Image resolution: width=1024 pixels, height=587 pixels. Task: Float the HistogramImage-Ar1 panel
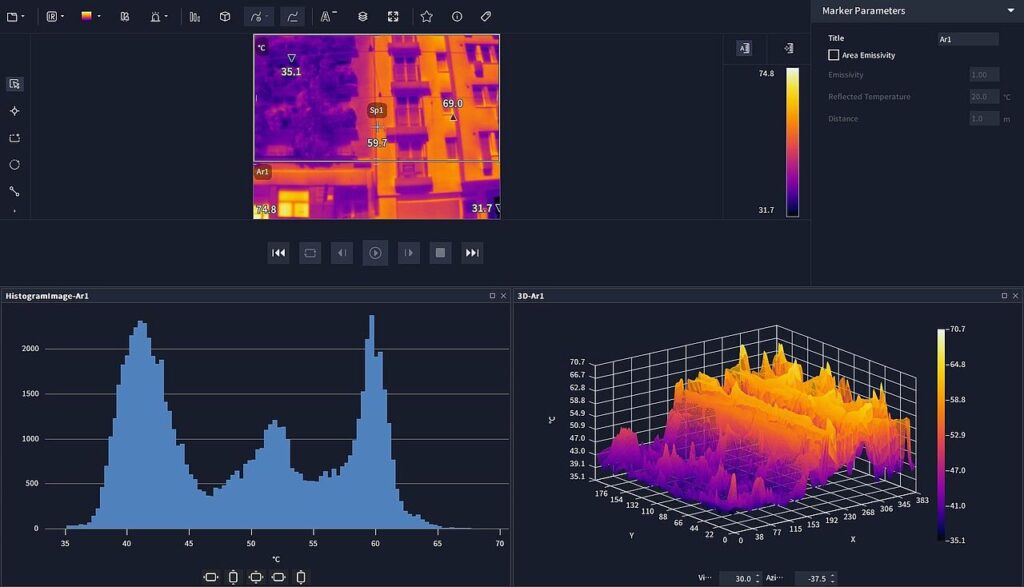(x=492, y=296)
